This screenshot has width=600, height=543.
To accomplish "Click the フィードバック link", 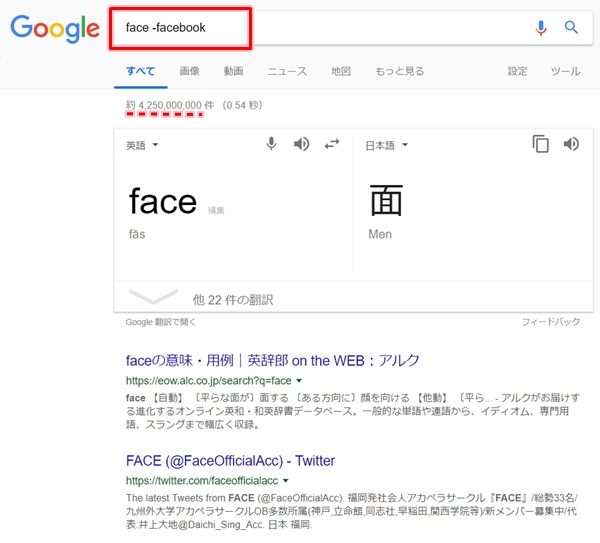I will pyautogui.click(x=551, y=322).
